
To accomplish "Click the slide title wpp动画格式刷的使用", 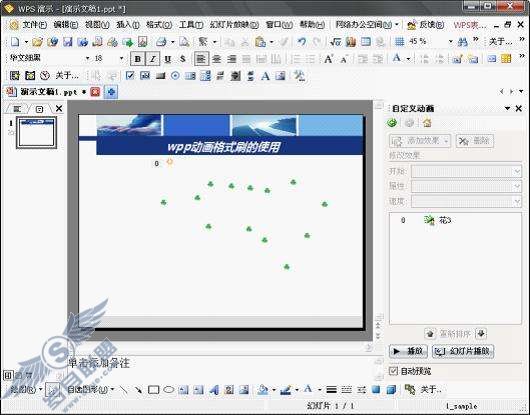I will (224, 147).
